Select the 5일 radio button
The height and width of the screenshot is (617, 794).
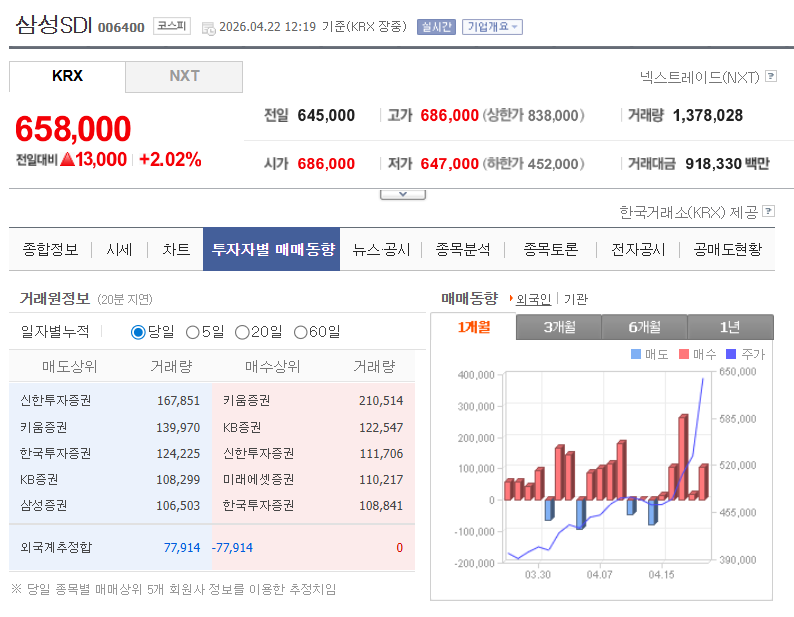(x=192, y=332)
